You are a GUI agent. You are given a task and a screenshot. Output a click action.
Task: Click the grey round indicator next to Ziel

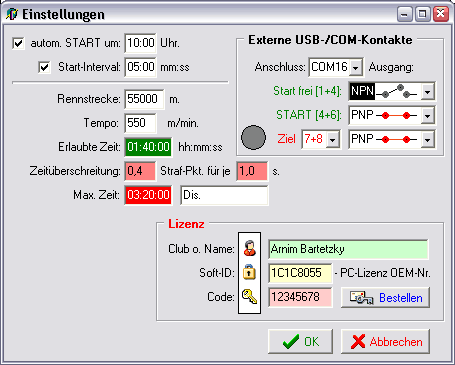(253, 137)
